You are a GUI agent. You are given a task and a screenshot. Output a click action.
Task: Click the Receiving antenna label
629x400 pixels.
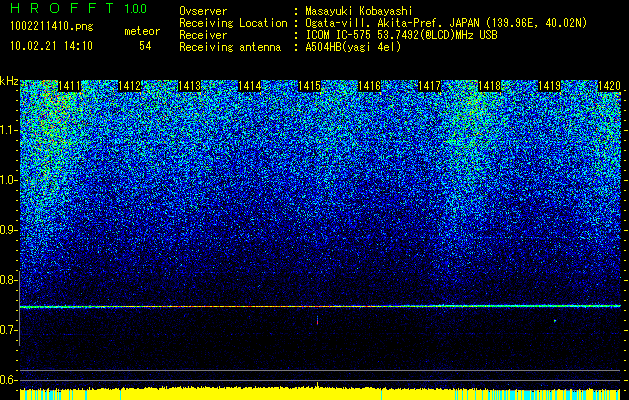coord(230,47)
